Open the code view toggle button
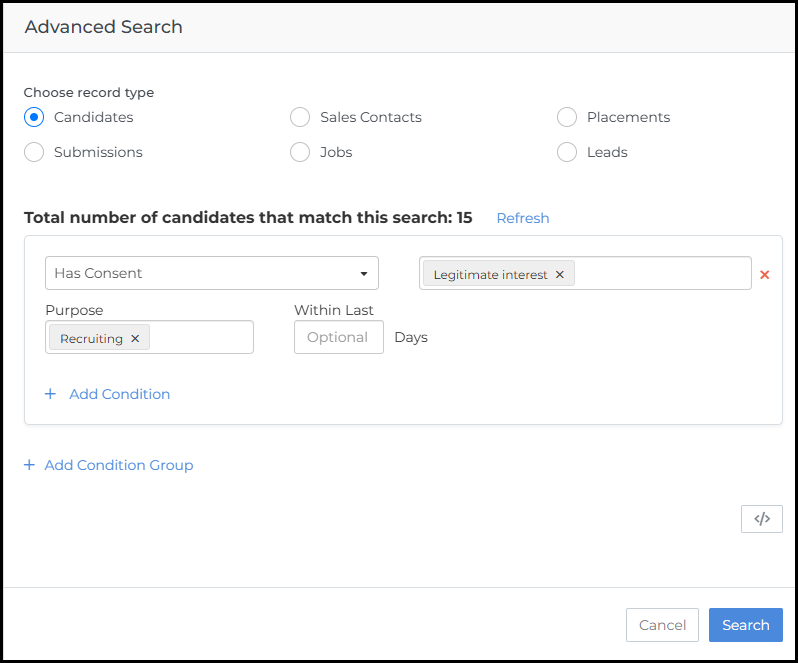The width and height of the screenshot is (798, 663). point(762,519)
